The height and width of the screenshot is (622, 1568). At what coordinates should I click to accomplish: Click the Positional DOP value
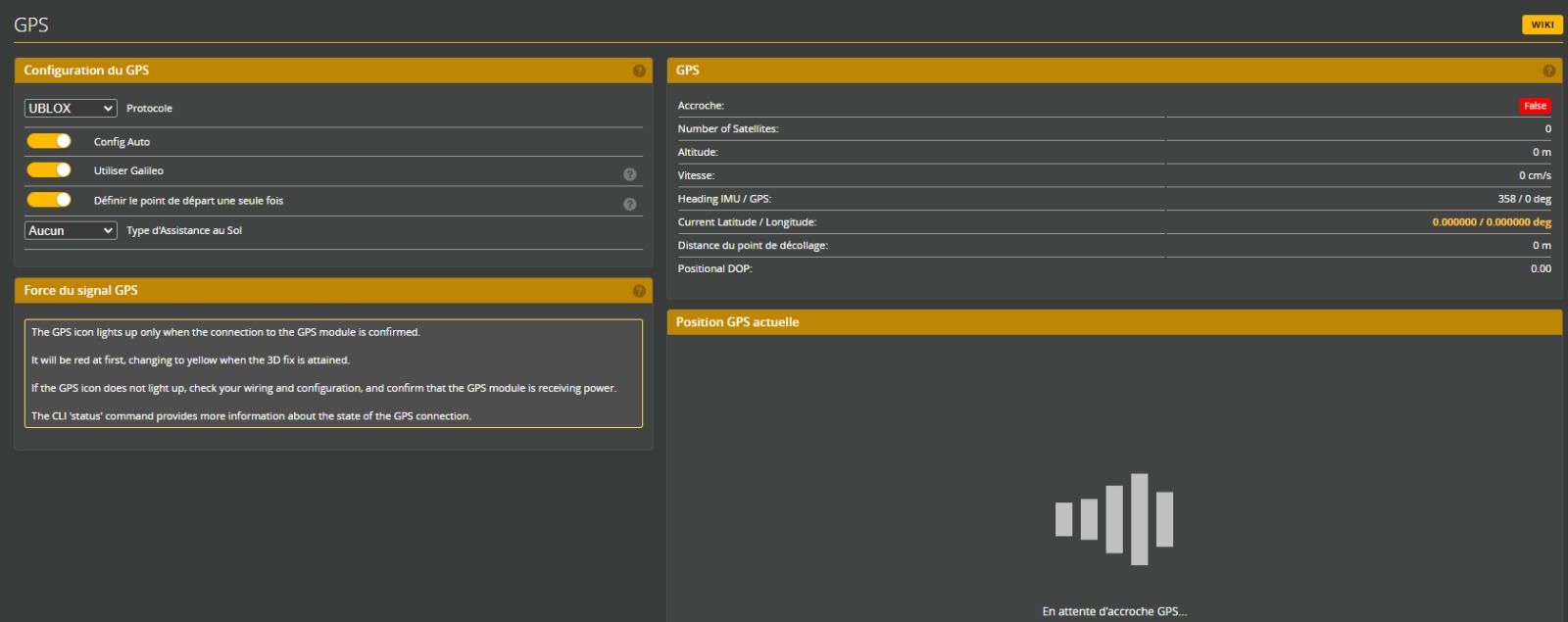click(1541, 268)
